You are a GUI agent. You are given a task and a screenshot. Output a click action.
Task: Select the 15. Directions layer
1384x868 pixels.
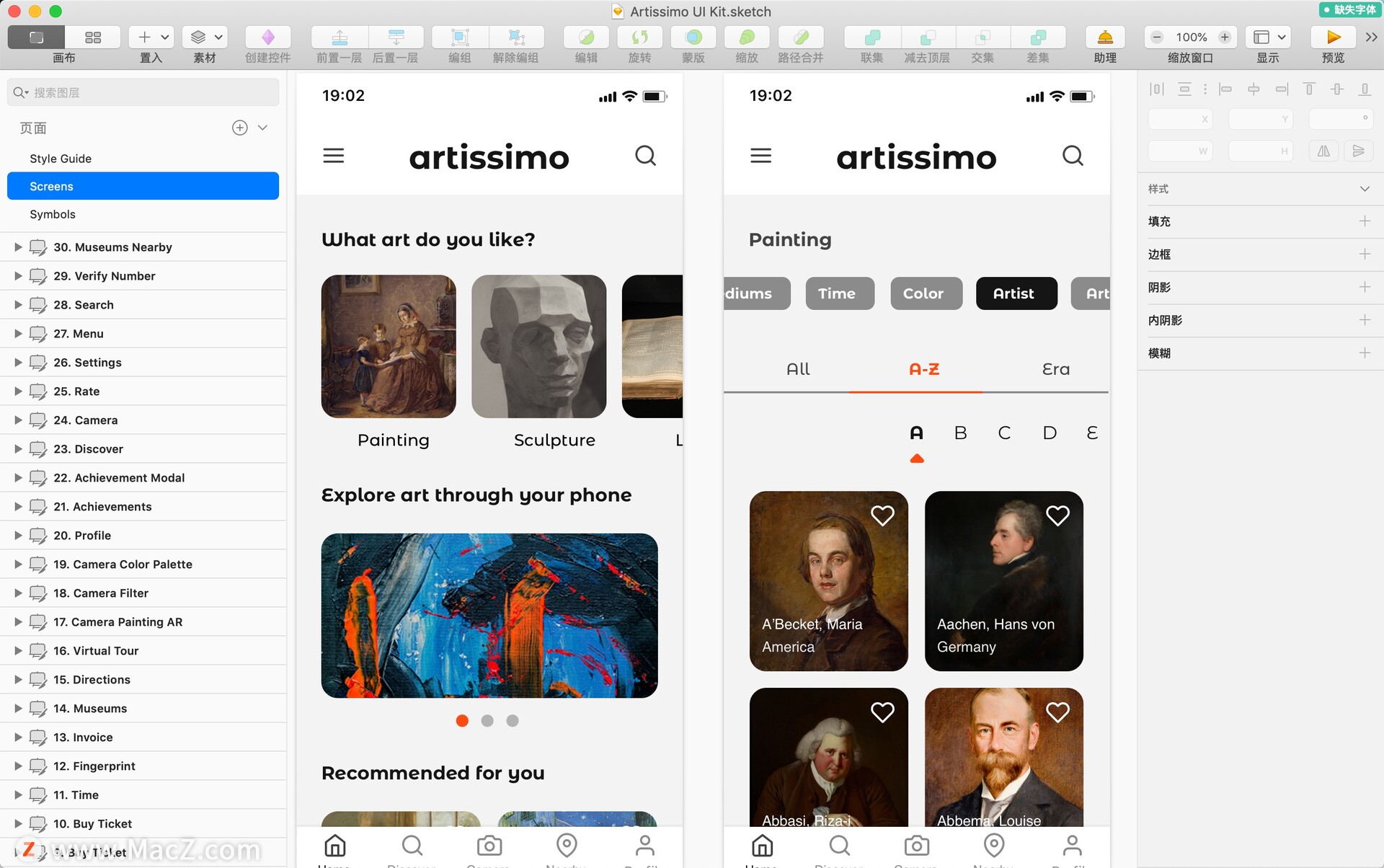(x=143, y=679)
